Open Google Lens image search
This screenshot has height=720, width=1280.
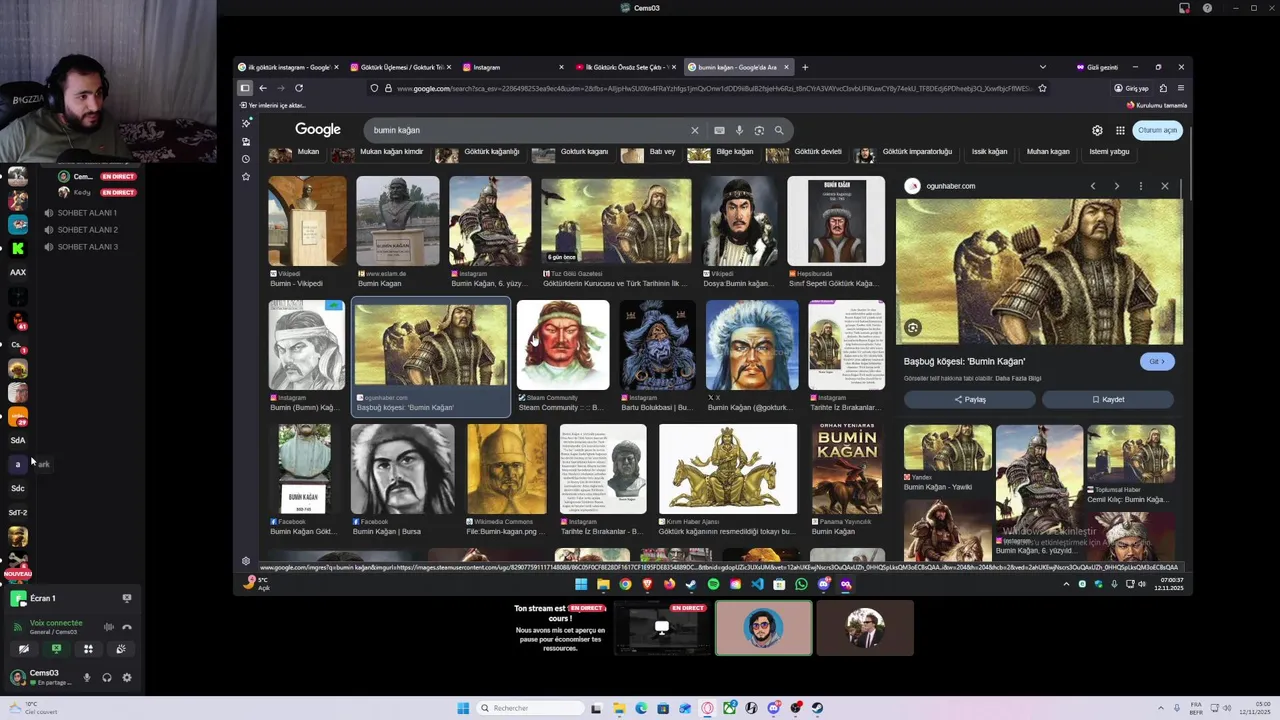click(759, 130)
